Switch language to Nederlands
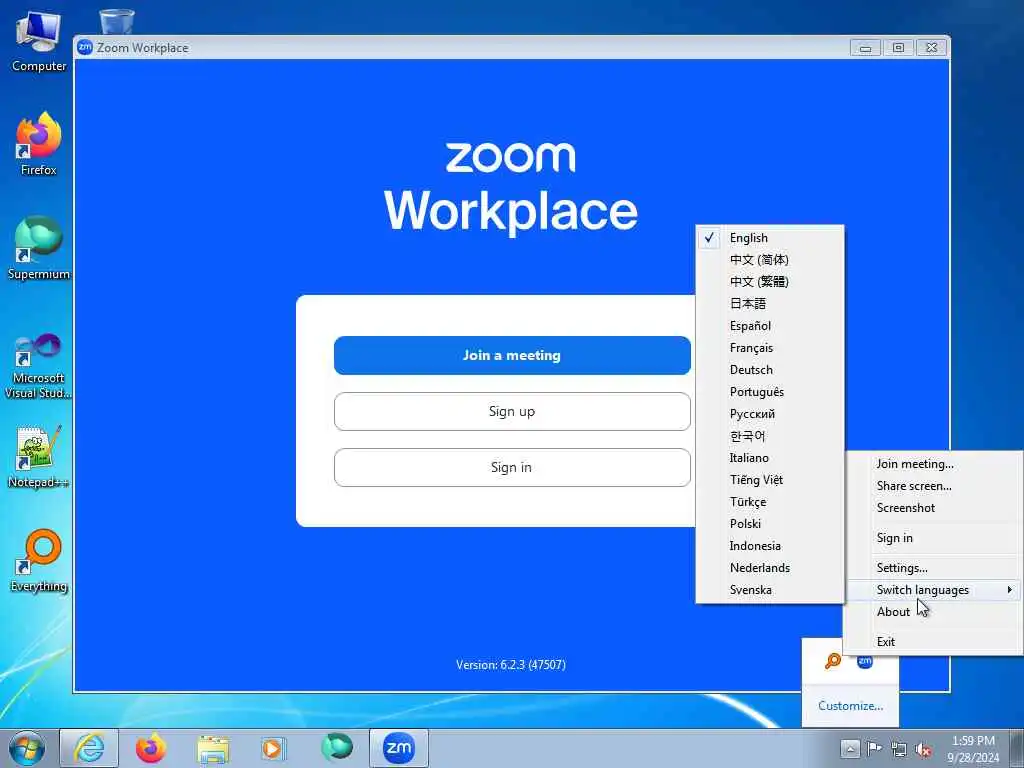1024x768 pixels. (x=770, y=568)
